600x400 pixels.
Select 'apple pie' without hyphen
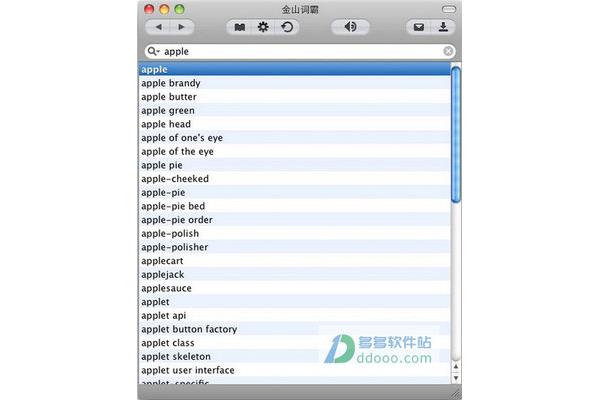(295, 165)
